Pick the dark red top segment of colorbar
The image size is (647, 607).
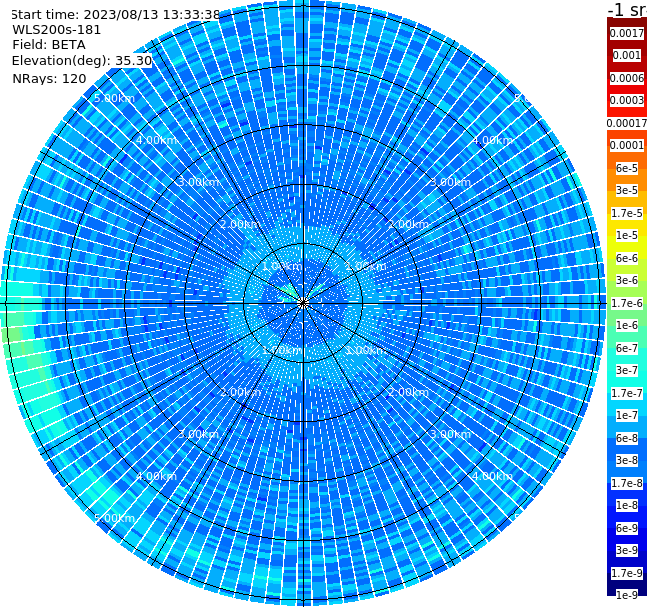[627, 23]
